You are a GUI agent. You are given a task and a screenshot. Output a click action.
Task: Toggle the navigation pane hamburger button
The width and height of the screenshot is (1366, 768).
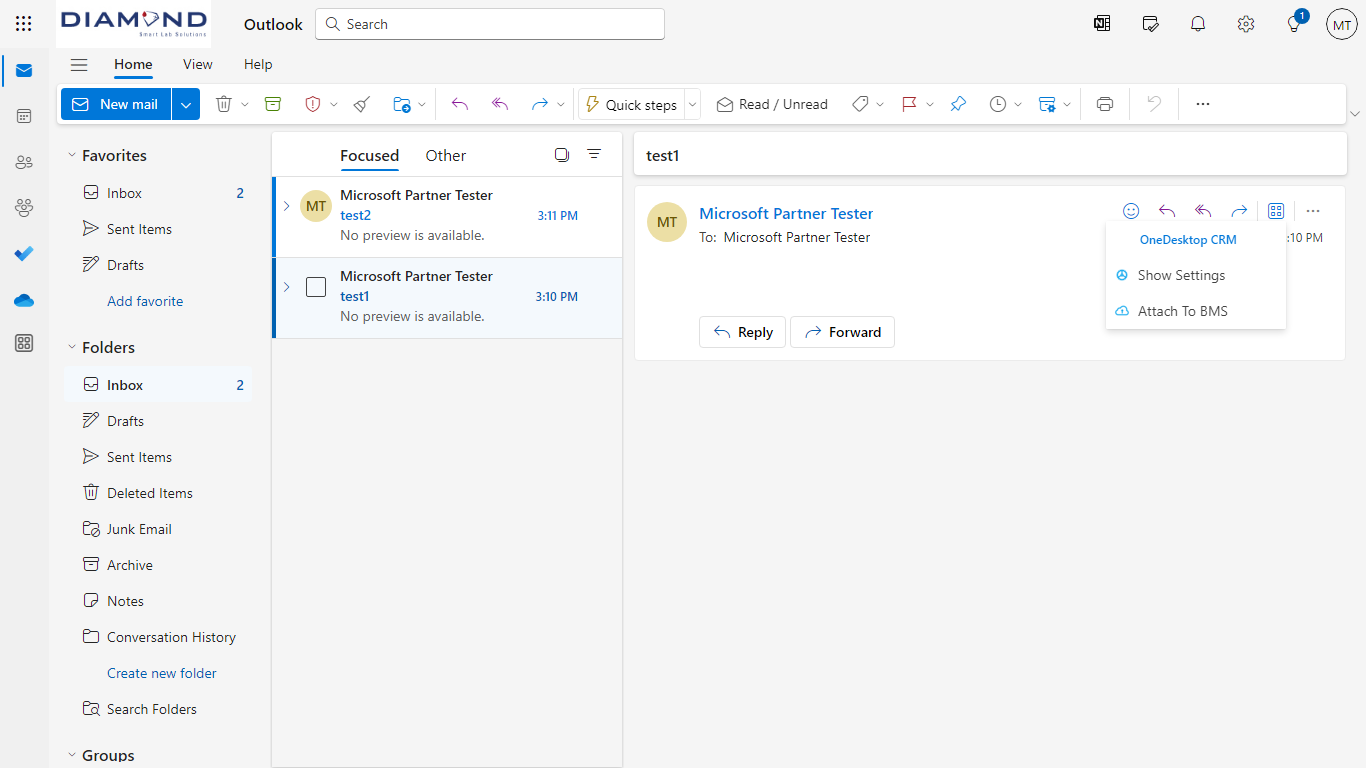tap(79, 65)
